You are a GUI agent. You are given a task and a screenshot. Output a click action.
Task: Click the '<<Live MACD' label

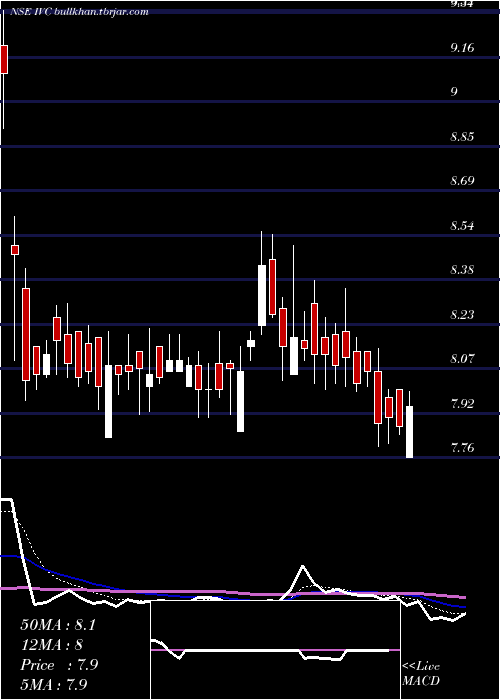pyautogui.click(x=421, y=674)
